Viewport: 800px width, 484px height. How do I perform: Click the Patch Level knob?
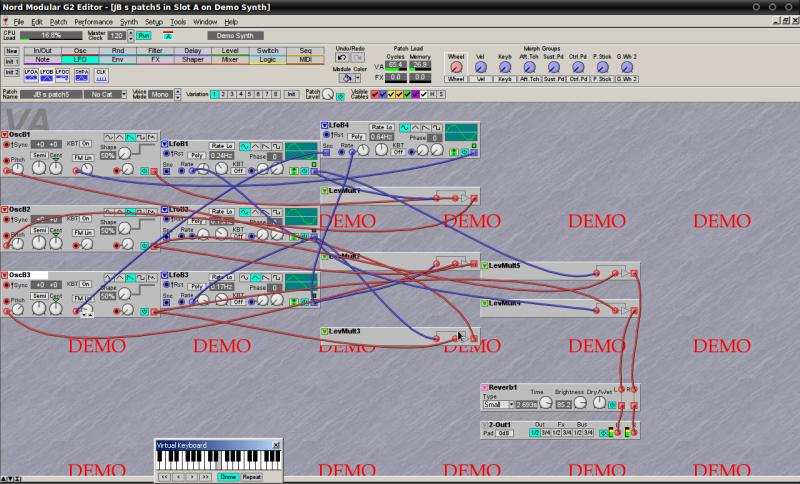pyautogui.click(x=328, y=94)
